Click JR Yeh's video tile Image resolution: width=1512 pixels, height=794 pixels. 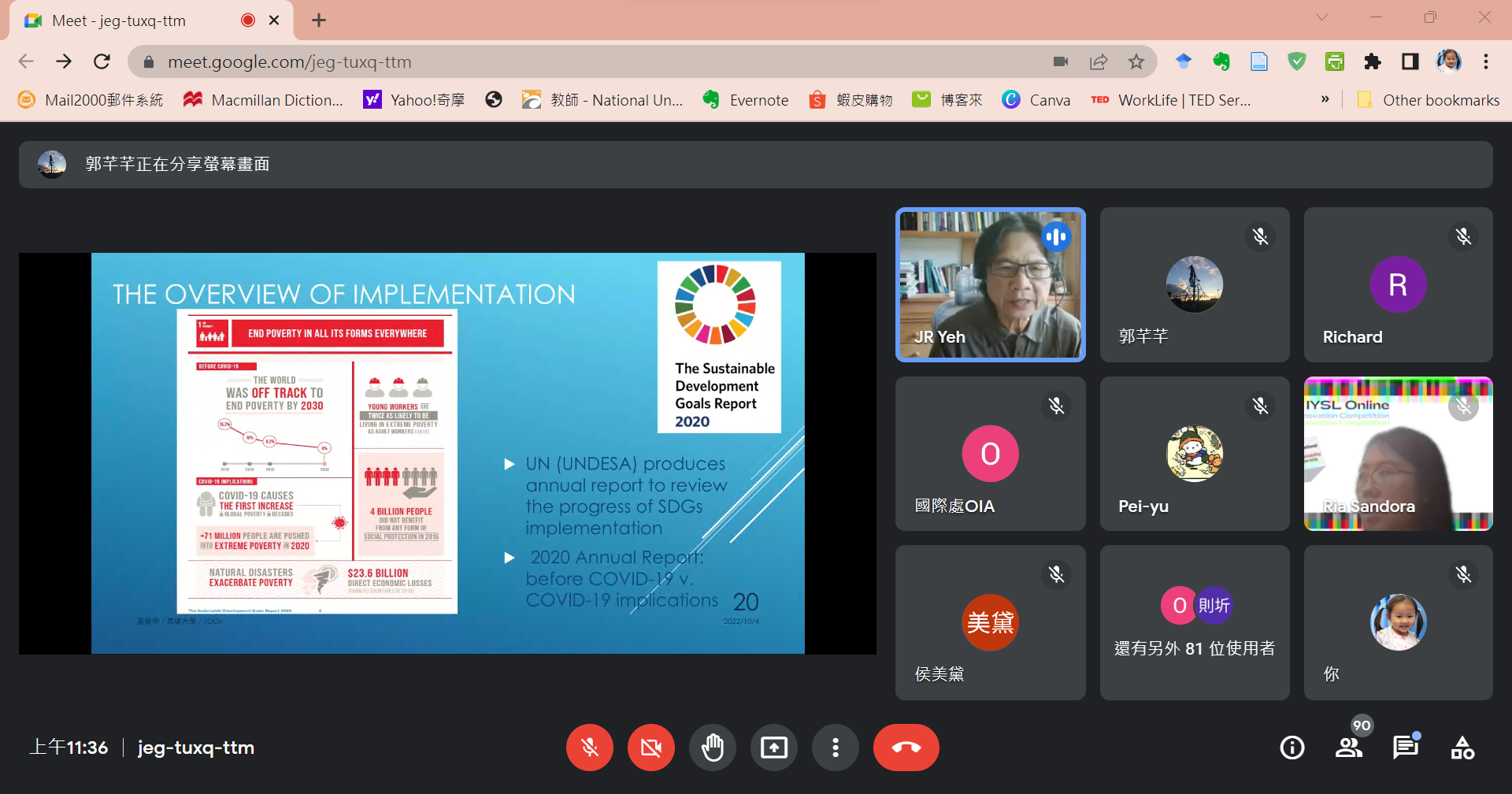pos(990,284)
